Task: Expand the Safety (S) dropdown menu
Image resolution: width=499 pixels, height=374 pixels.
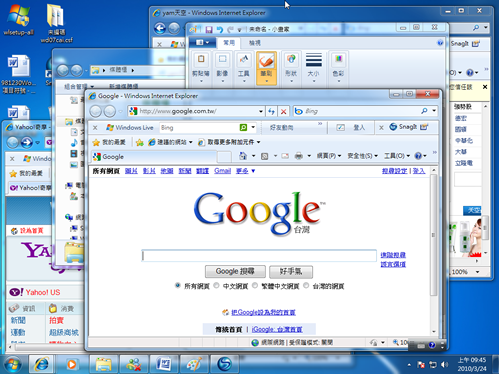Action: tap(362, 156)
